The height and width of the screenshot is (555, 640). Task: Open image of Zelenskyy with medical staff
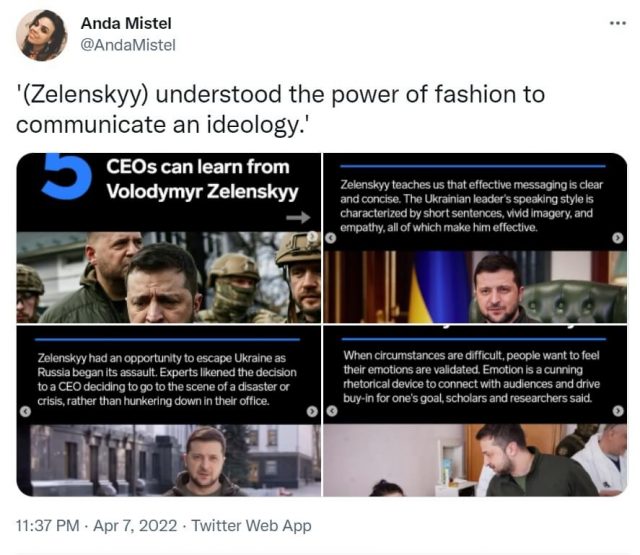474,460
